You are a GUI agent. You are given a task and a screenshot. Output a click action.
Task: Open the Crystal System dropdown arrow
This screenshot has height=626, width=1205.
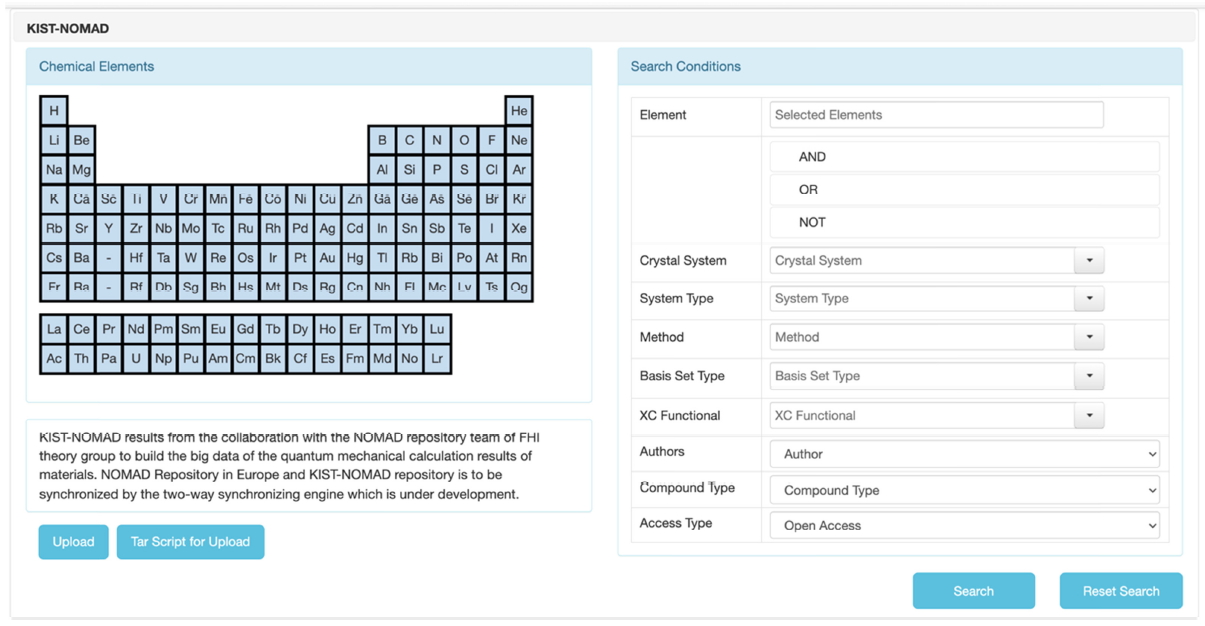1089,261
